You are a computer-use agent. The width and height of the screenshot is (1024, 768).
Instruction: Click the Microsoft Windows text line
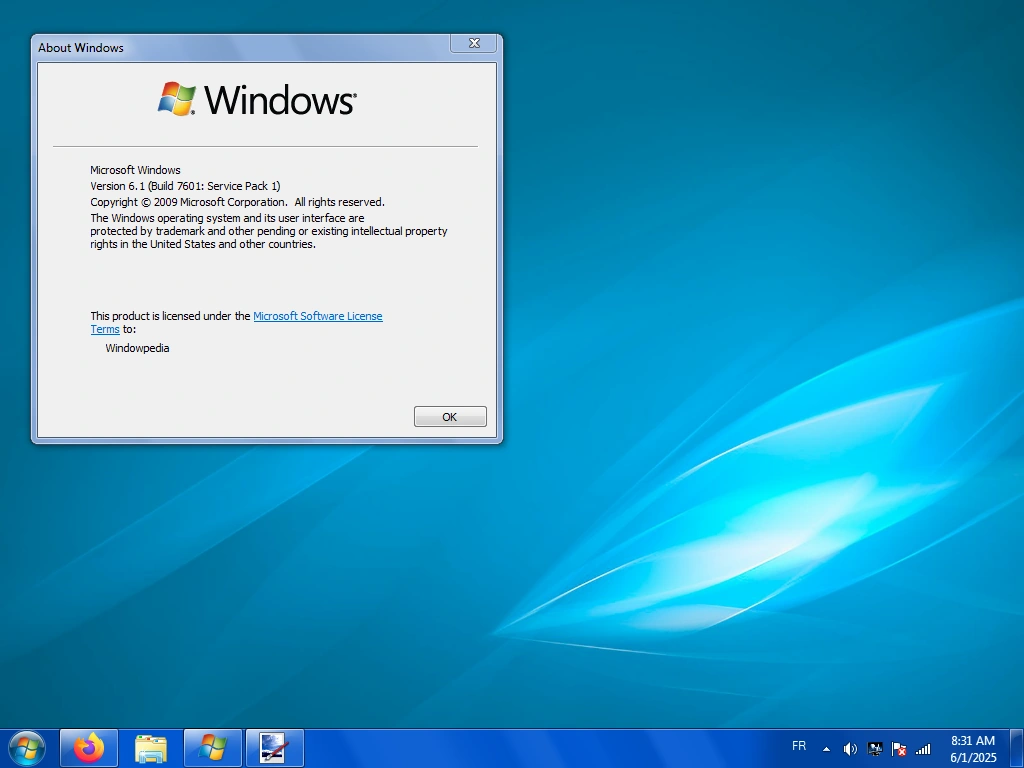coord(135,170)
